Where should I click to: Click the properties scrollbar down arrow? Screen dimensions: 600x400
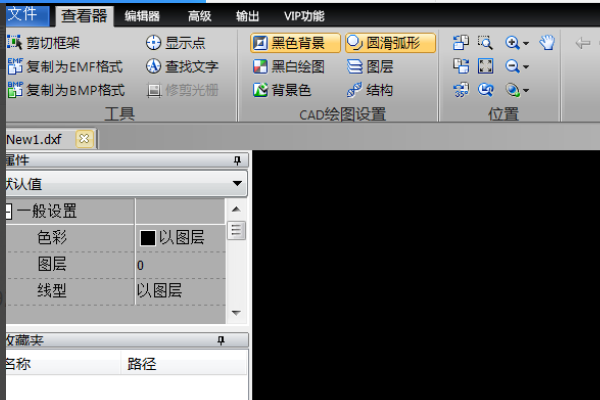[x=236, y=313]
